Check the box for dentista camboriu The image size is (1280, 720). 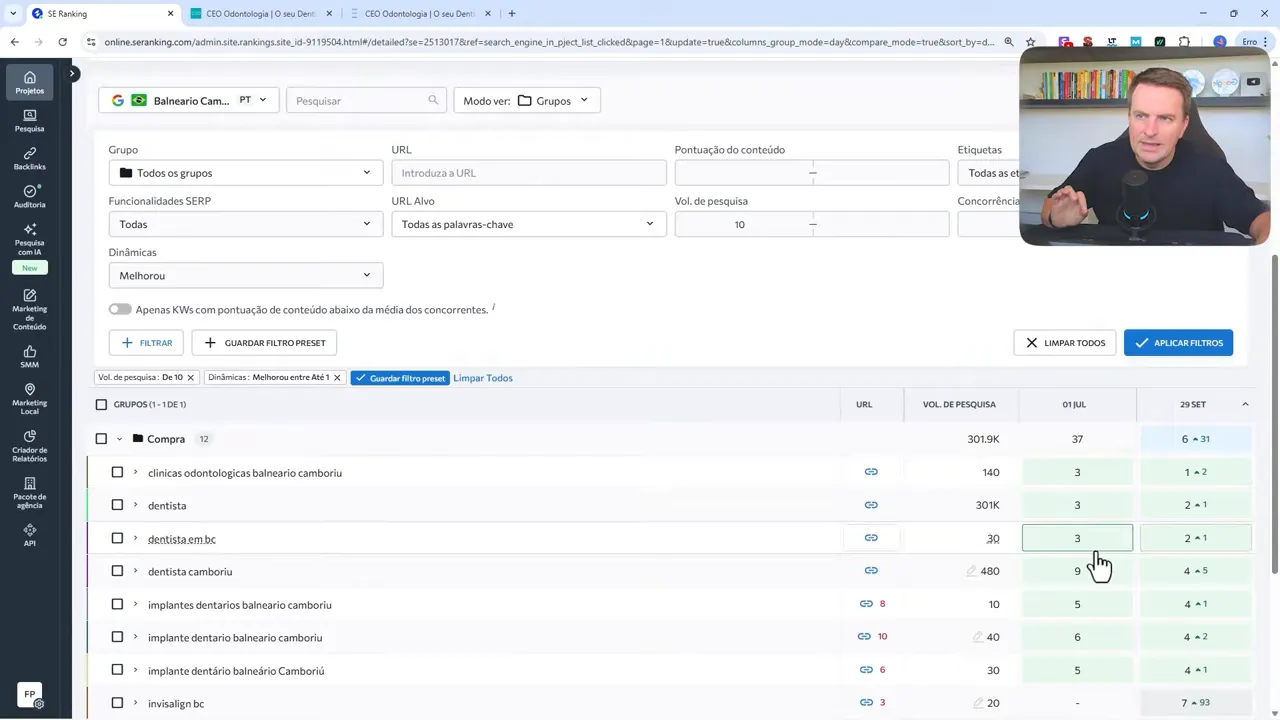click(117, 571)
